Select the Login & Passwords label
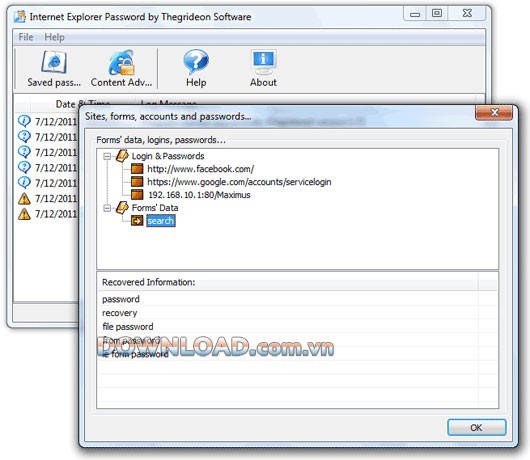The width and height of the screenshot is (530, 460). [x=168, y=156]
